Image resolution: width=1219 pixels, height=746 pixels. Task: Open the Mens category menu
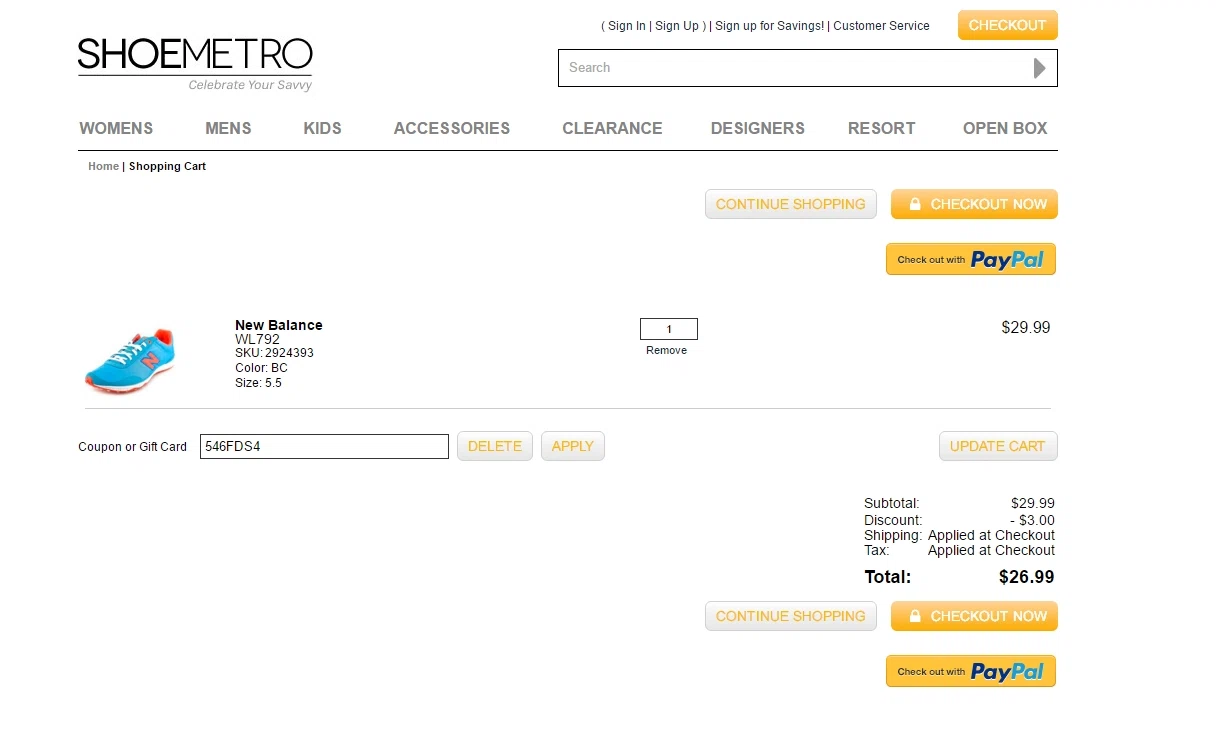228,128
